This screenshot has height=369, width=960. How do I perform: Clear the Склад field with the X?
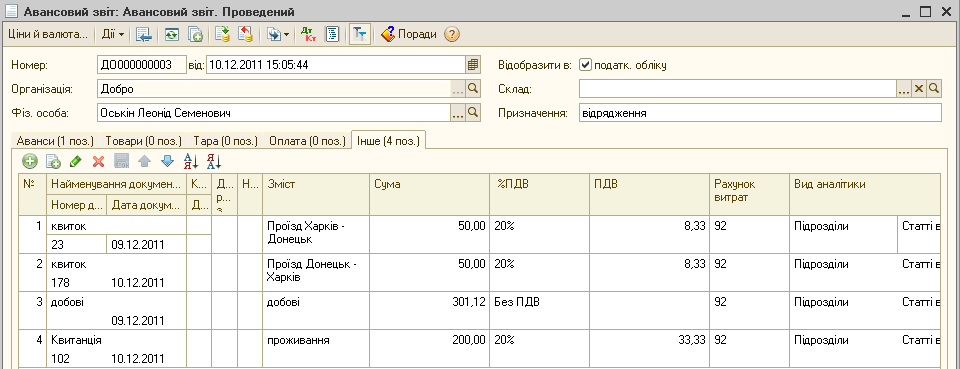[x=919, y=89]
